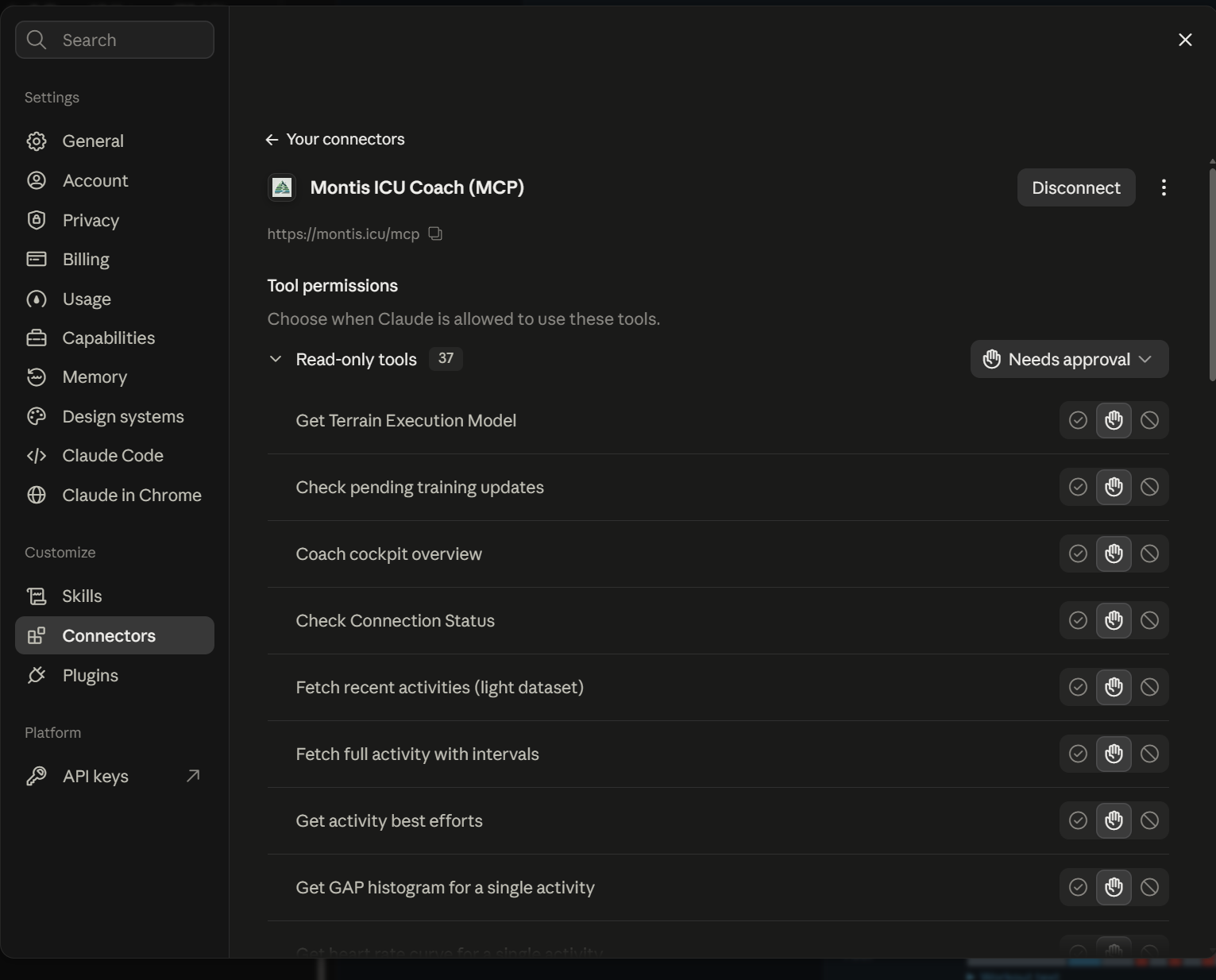Image resolution: width=1216 pixels, height=980 pixels.
Task: Open Account settings
Action: 114,180
